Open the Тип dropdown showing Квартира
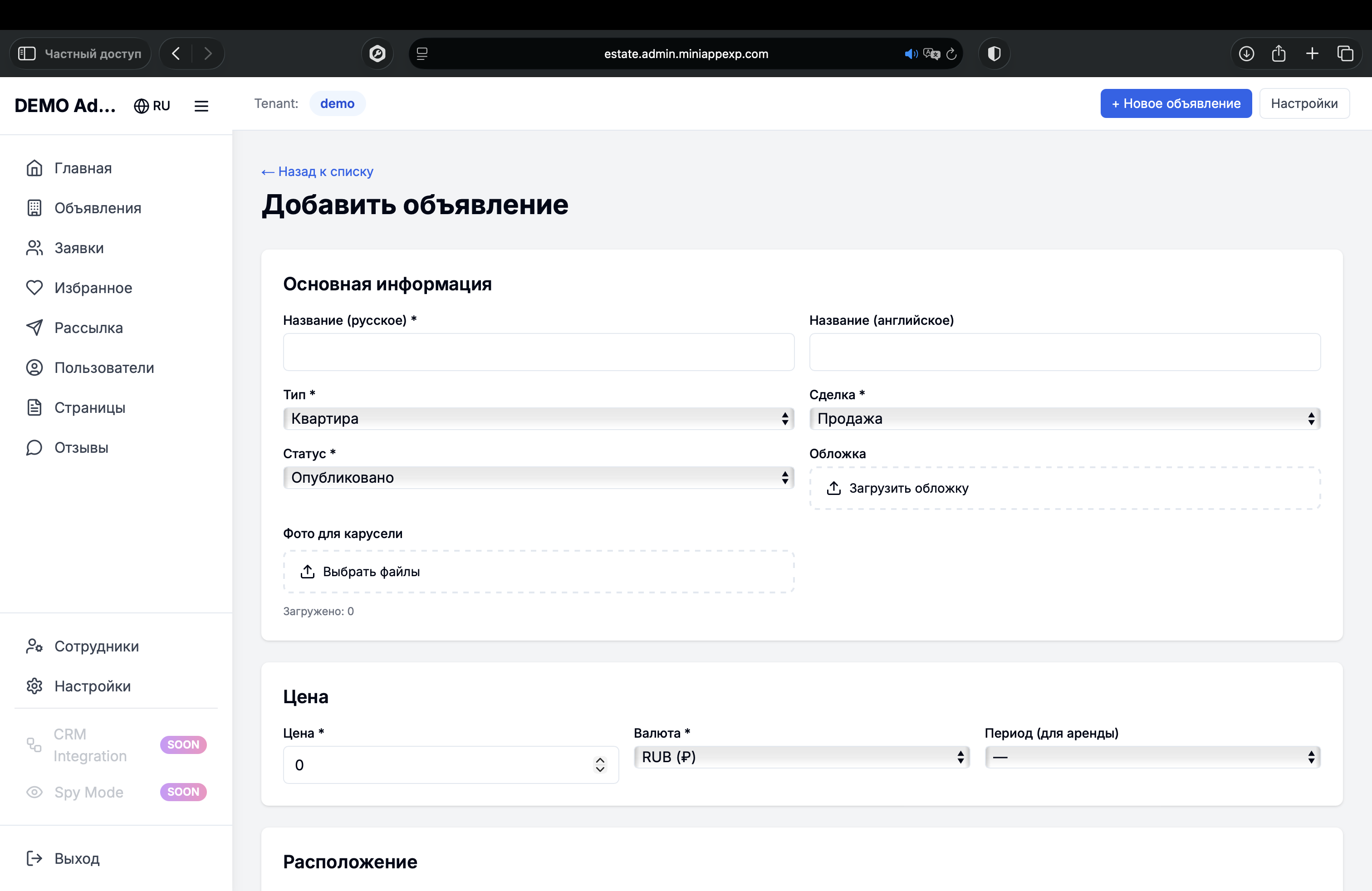This screenshot has width=1372, height=891. [x=538, y=418]
